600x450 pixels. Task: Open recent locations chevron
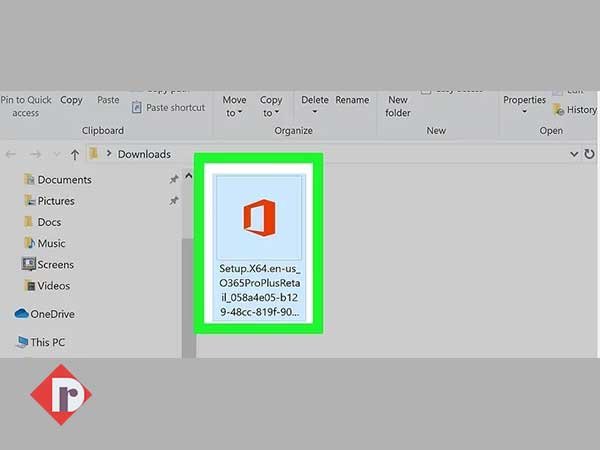[x=57, y=154]
